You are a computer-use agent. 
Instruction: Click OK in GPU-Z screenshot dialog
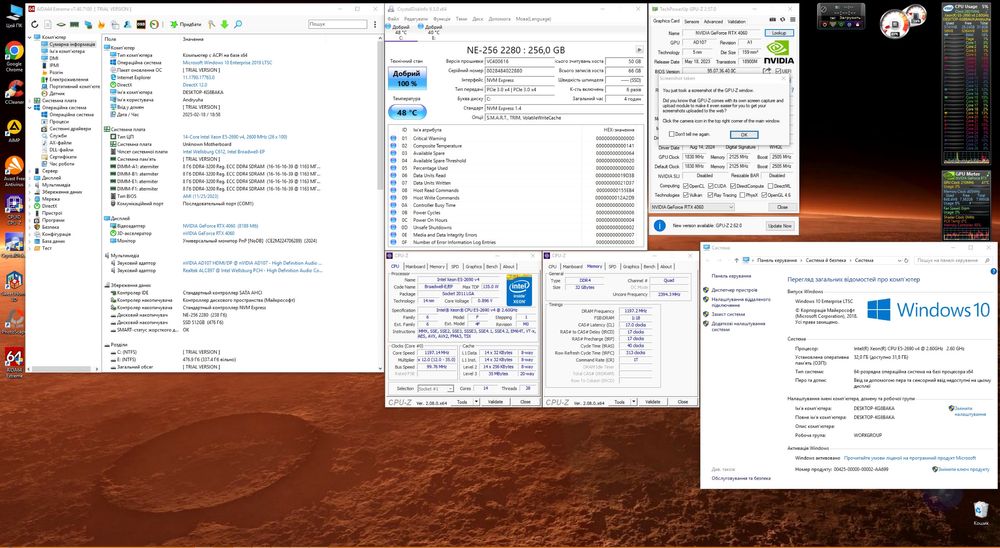[744, 135]
